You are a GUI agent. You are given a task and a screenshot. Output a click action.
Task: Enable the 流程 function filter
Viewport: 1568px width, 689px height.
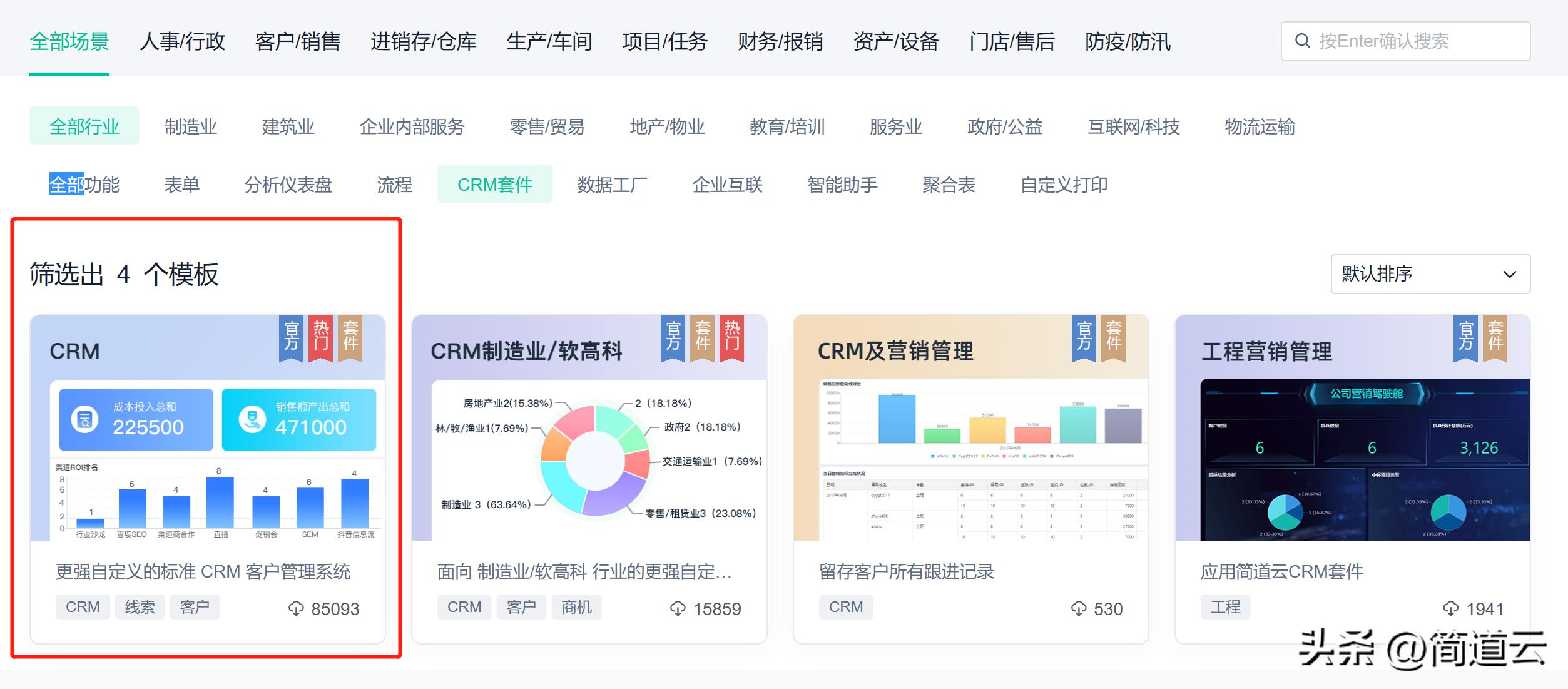point(395,185)
